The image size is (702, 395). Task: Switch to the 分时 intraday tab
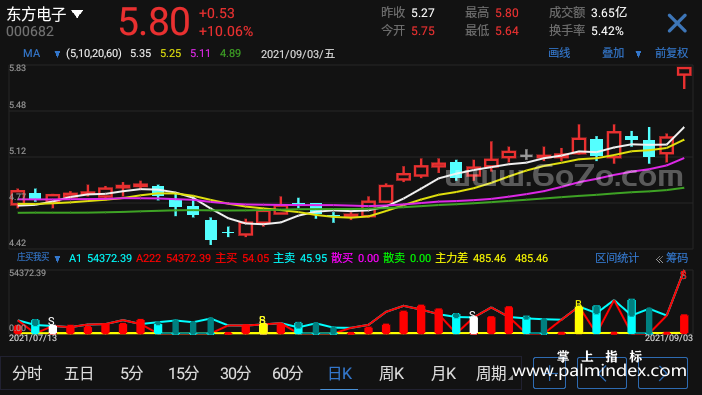point(27,373)
